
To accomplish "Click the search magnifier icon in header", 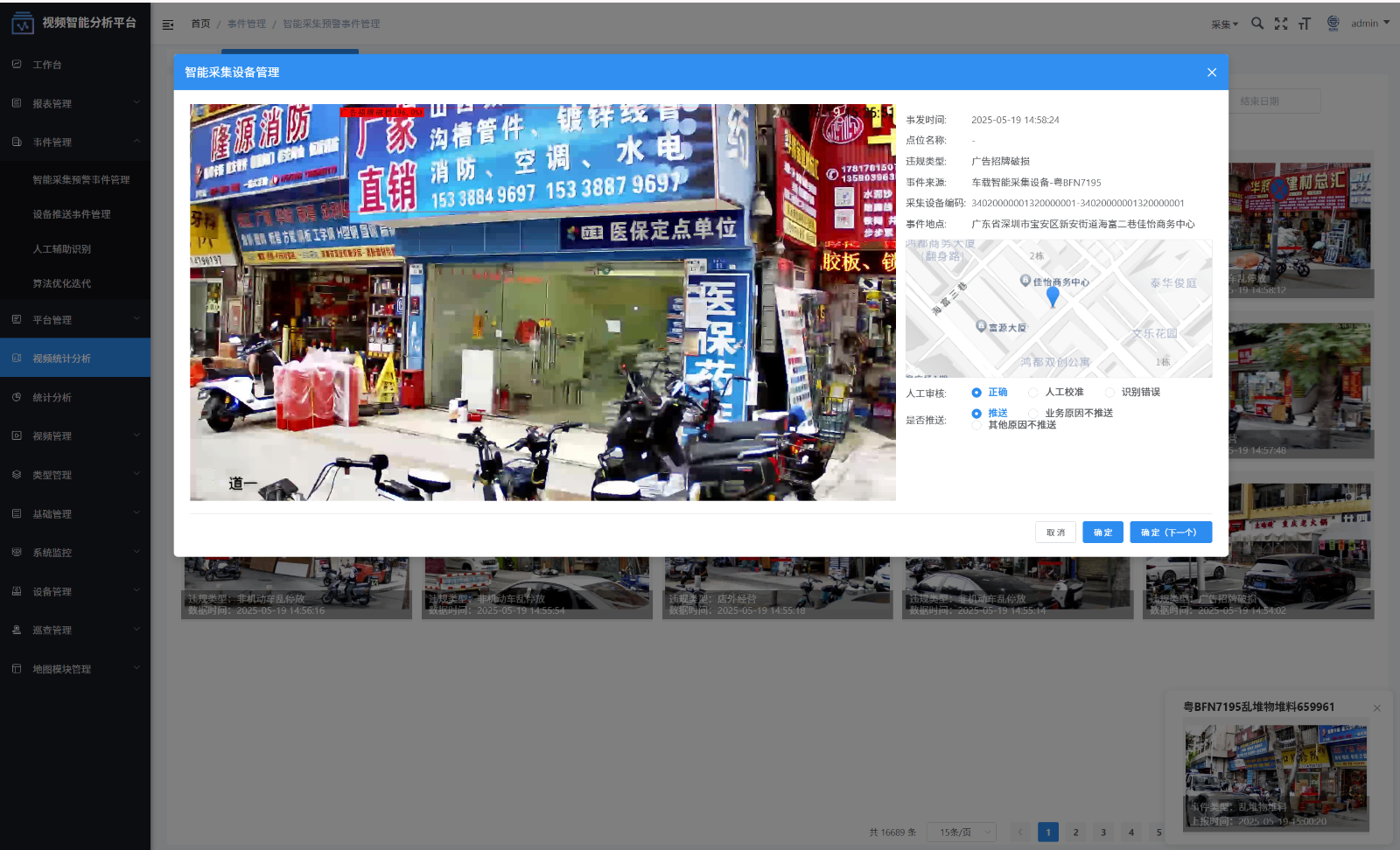I will tap(1256, 24).
